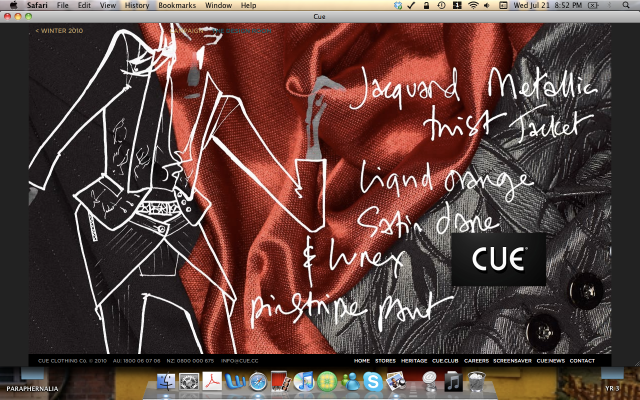Open Photo Booth from the Dock
The width and height of the screenshot is (640, 400).
pos(281,381)
